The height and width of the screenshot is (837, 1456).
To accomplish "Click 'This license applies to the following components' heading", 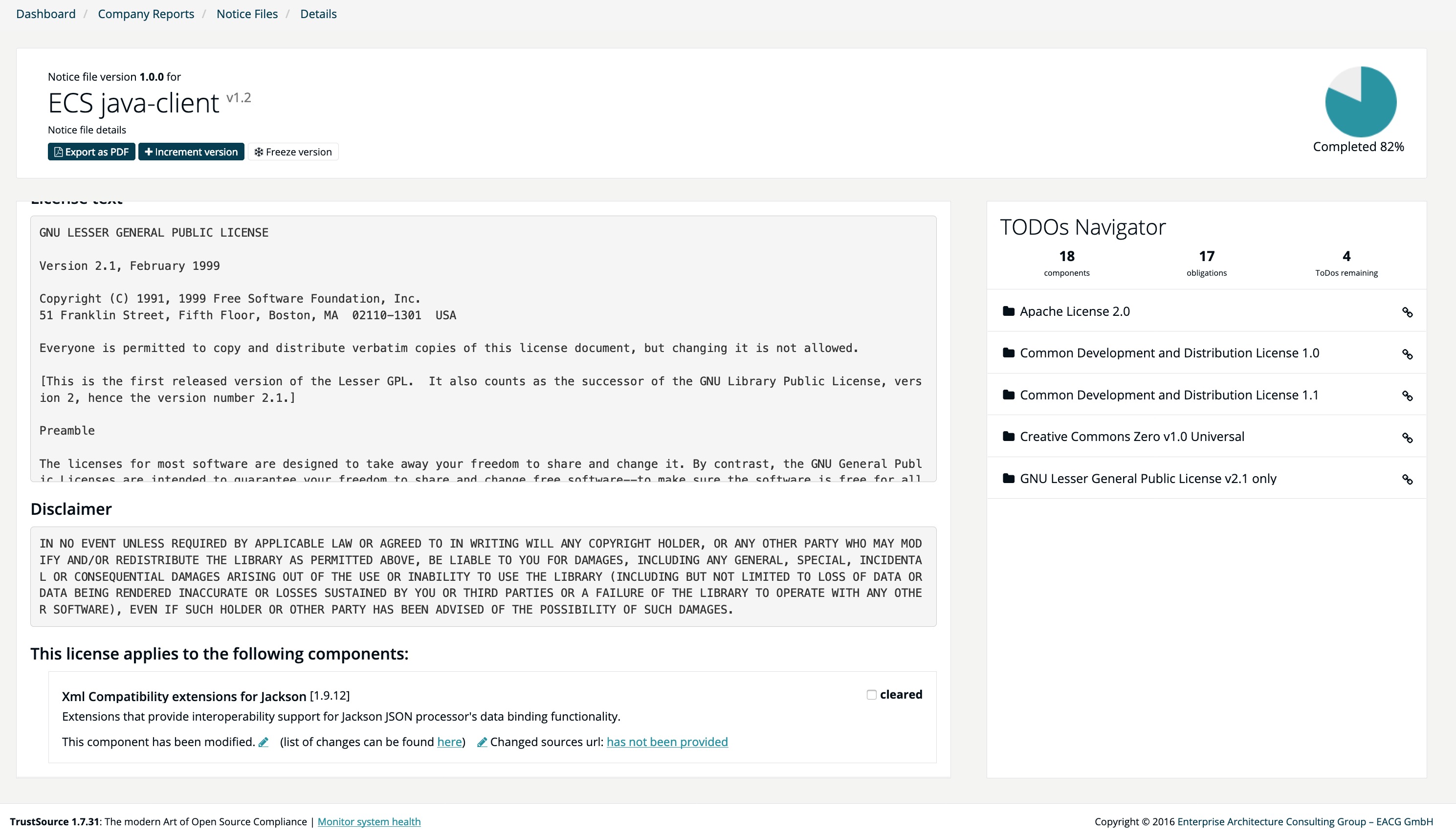I will pos(220,654).
